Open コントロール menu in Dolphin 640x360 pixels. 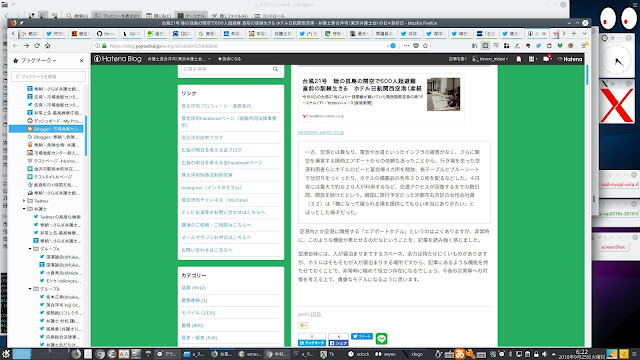[269, 16]
